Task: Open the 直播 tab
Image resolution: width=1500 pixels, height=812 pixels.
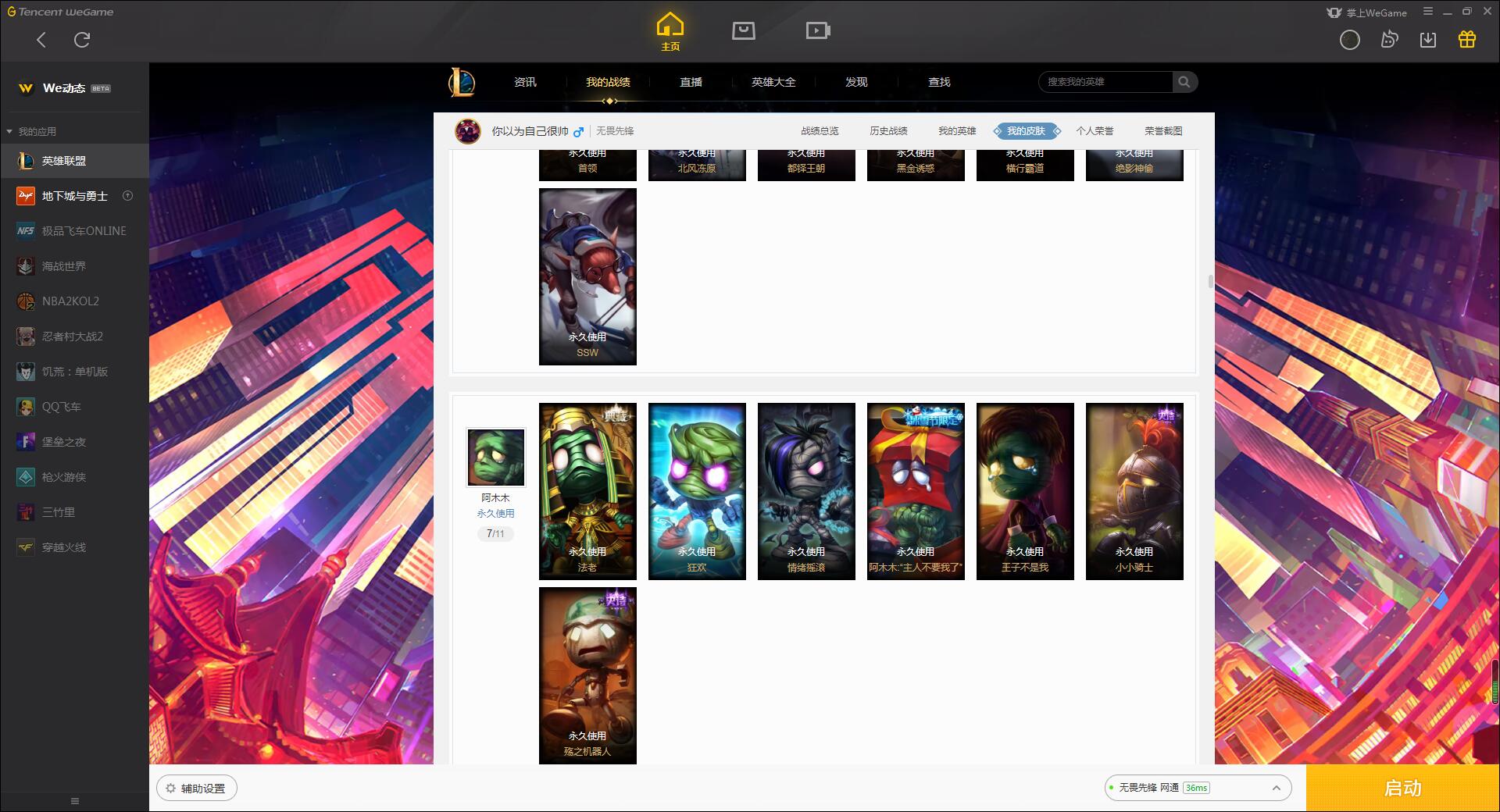Action: coord(691,82)
